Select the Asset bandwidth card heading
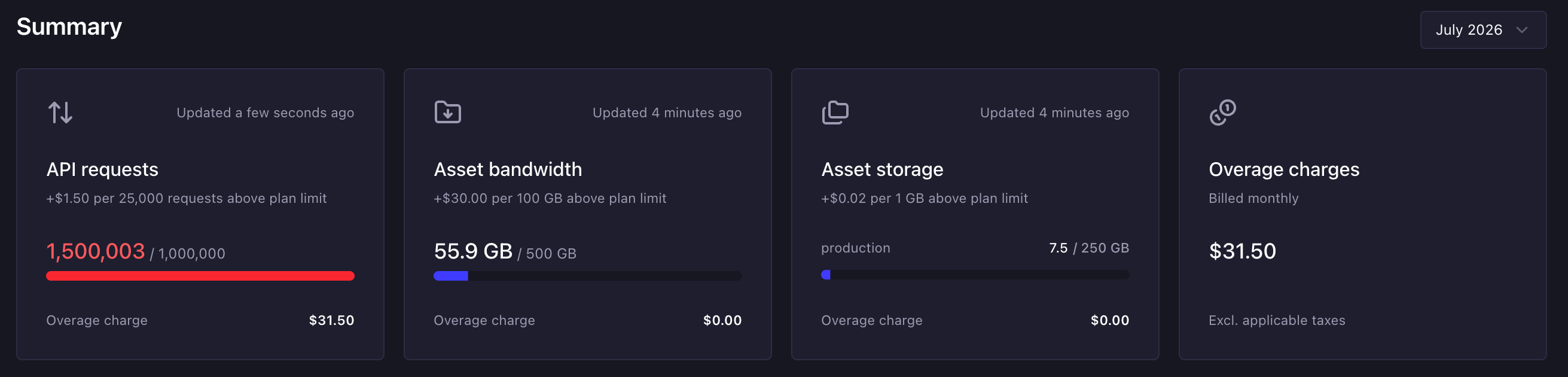The width and height of the screenshot is (1568, 377). tap(508, 169)
